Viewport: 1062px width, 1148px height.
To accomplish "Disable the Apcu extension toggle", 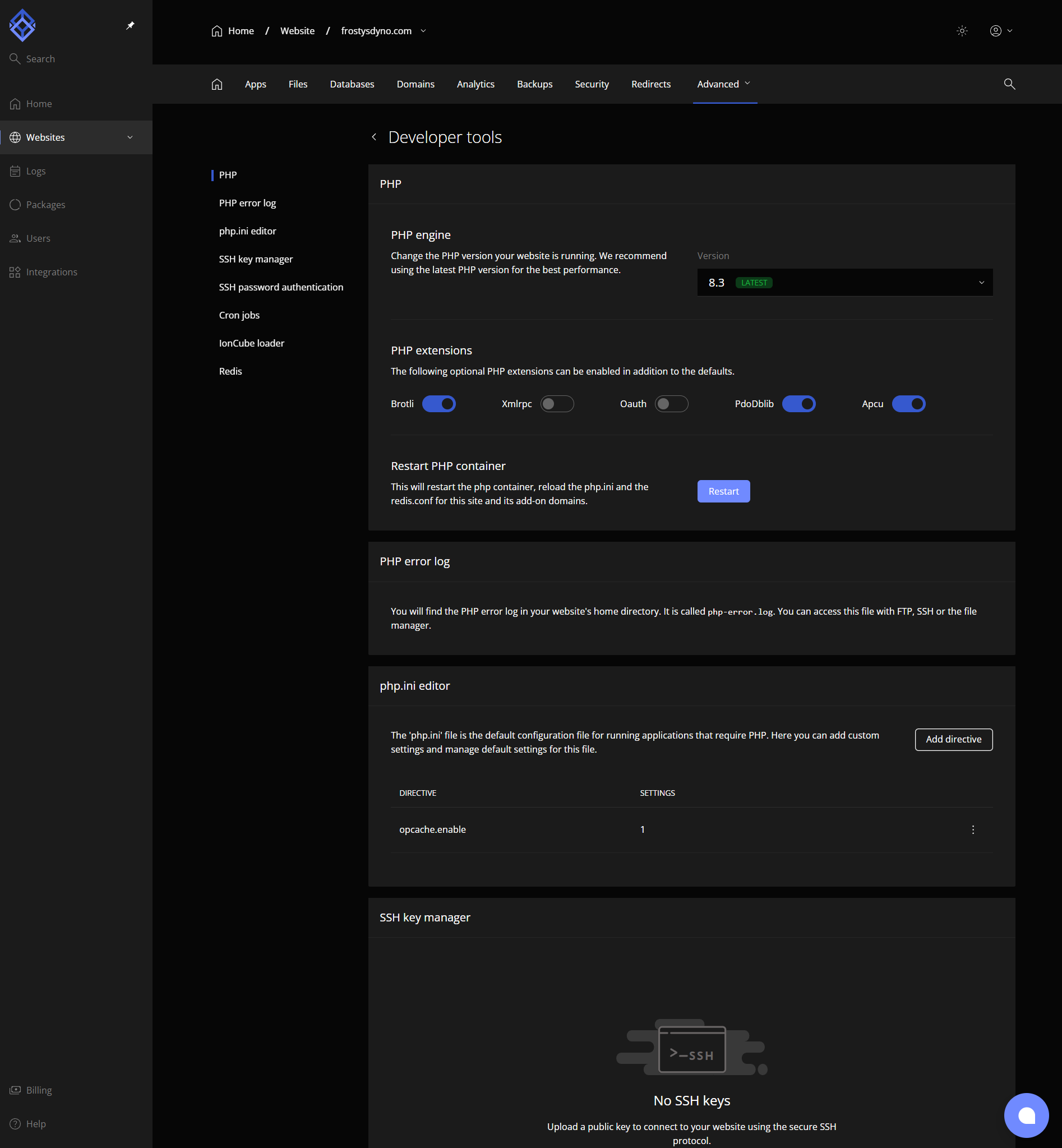I will 908,404.
